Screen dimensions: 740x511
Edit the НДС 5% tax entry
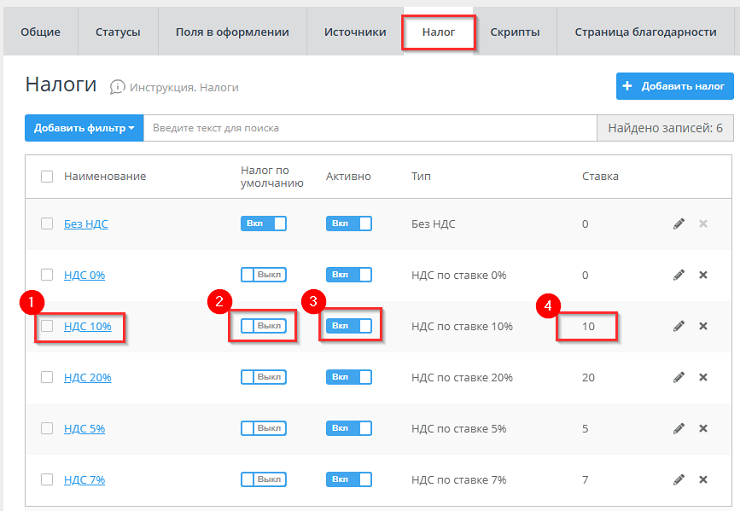(x=679, y=429)
